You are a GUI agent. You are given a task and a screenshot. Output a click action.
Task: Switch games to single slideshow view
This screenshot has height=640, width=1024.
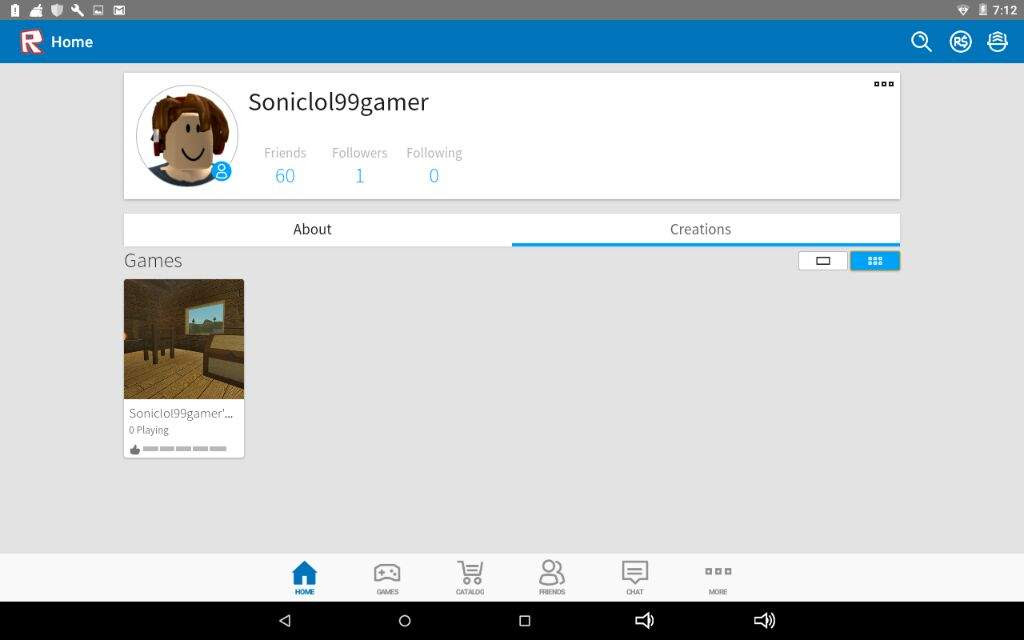coord(823,261)
